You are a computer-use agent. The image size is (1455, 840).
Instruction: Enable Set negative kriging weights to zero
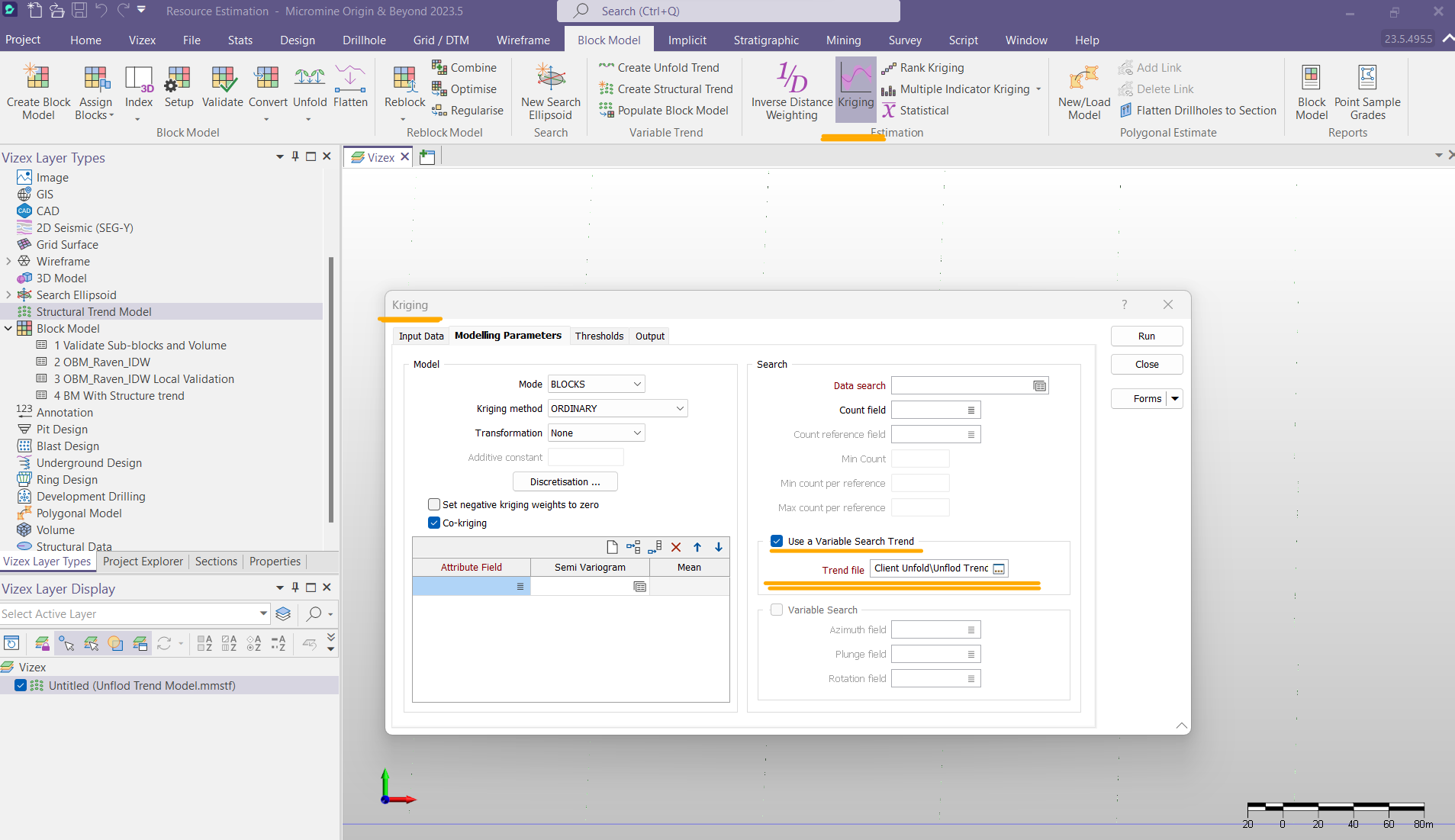coord(434,504)
